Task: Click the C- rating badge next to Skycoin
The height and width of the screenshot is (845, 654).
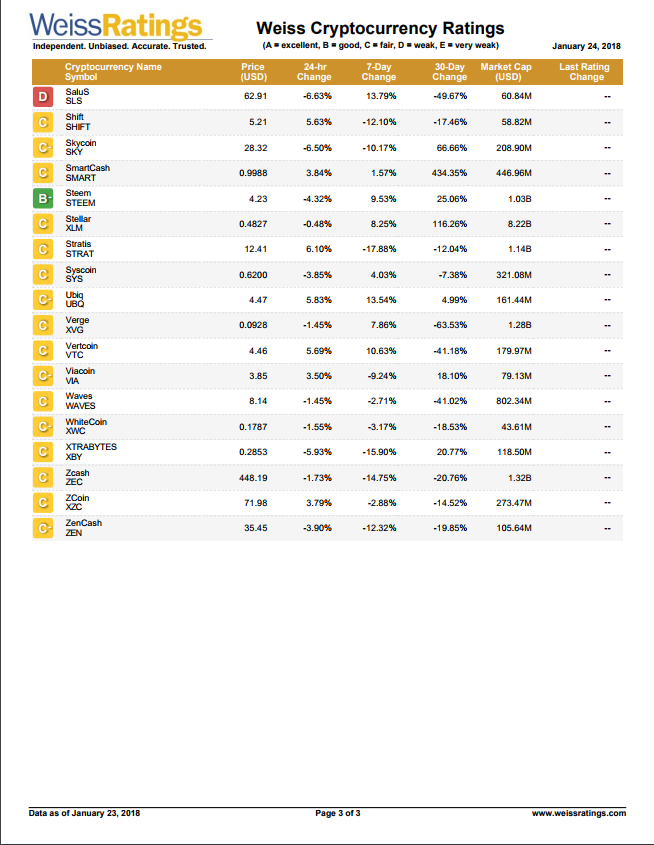Action: coord(43,148)
